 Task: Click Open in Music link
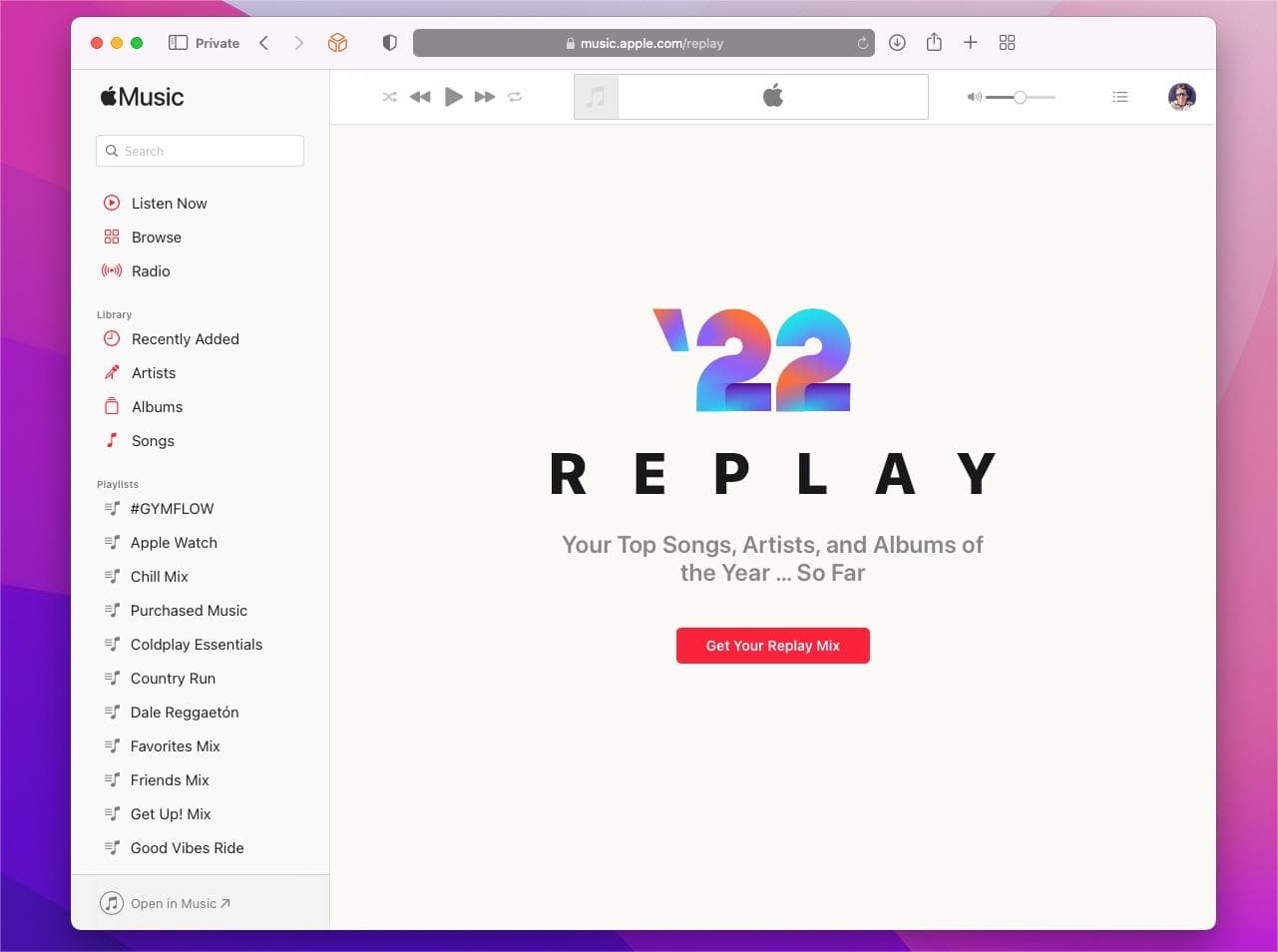click(166, 903)
